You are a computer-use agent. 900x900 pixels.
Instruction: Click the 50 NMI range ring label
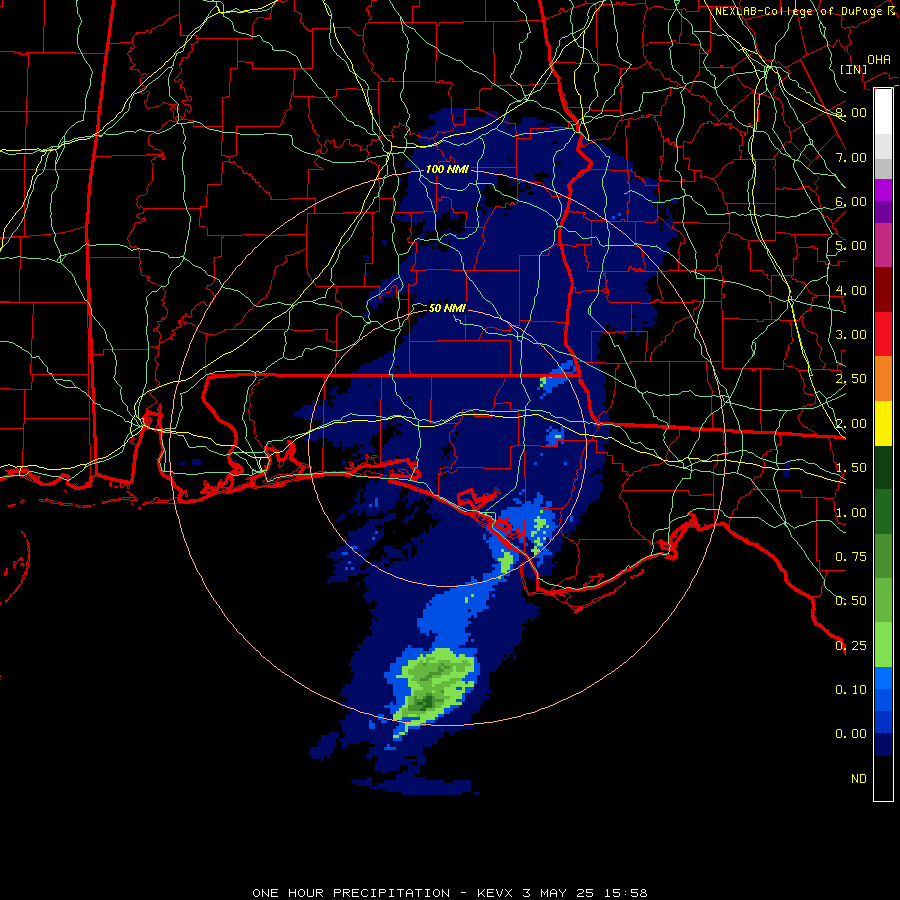coord(447,308)
